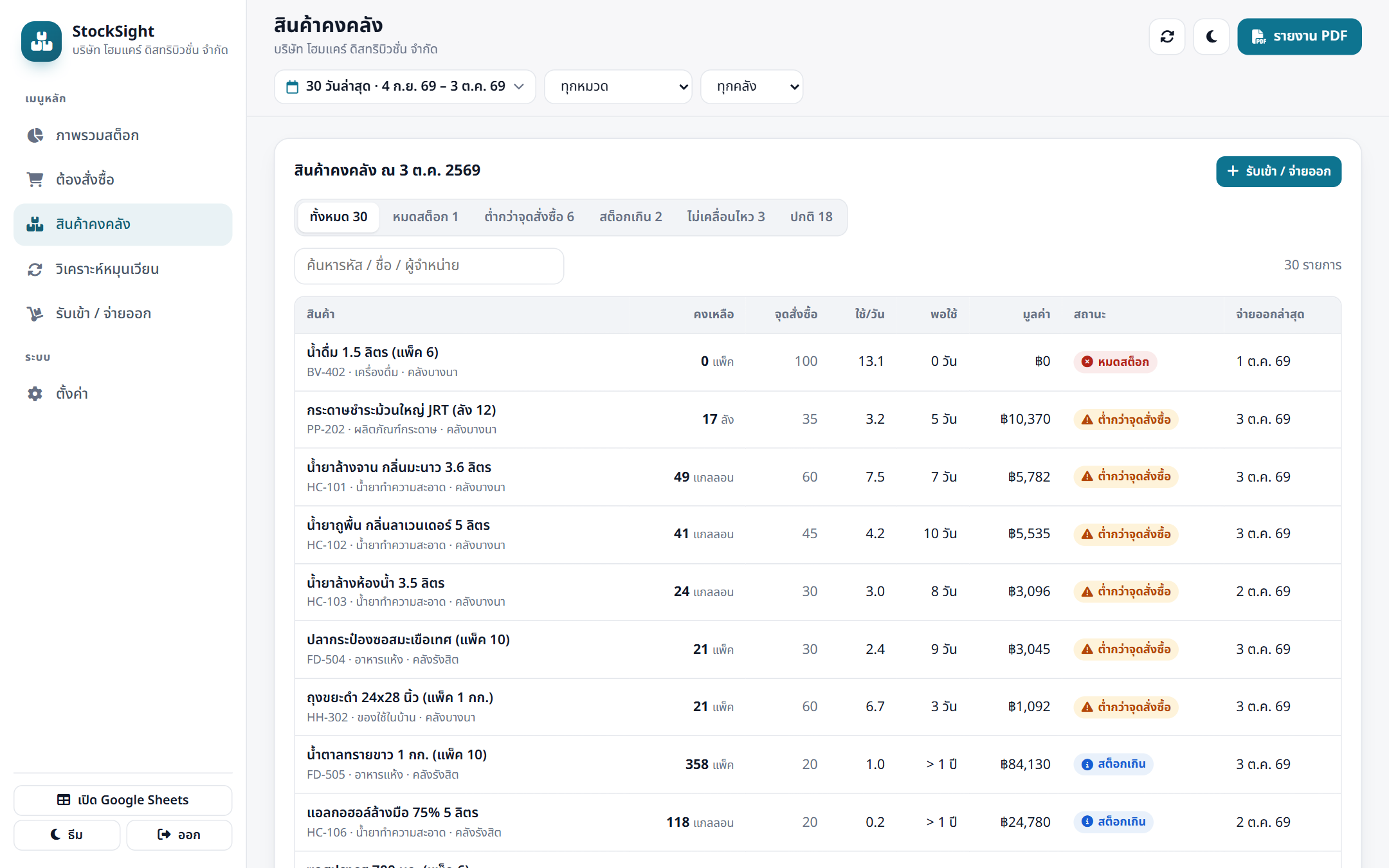Select the ทั้งหมด 30 tab
Image resolution: width=1389 pixels, height=868 pixels.
coord(338,217)
